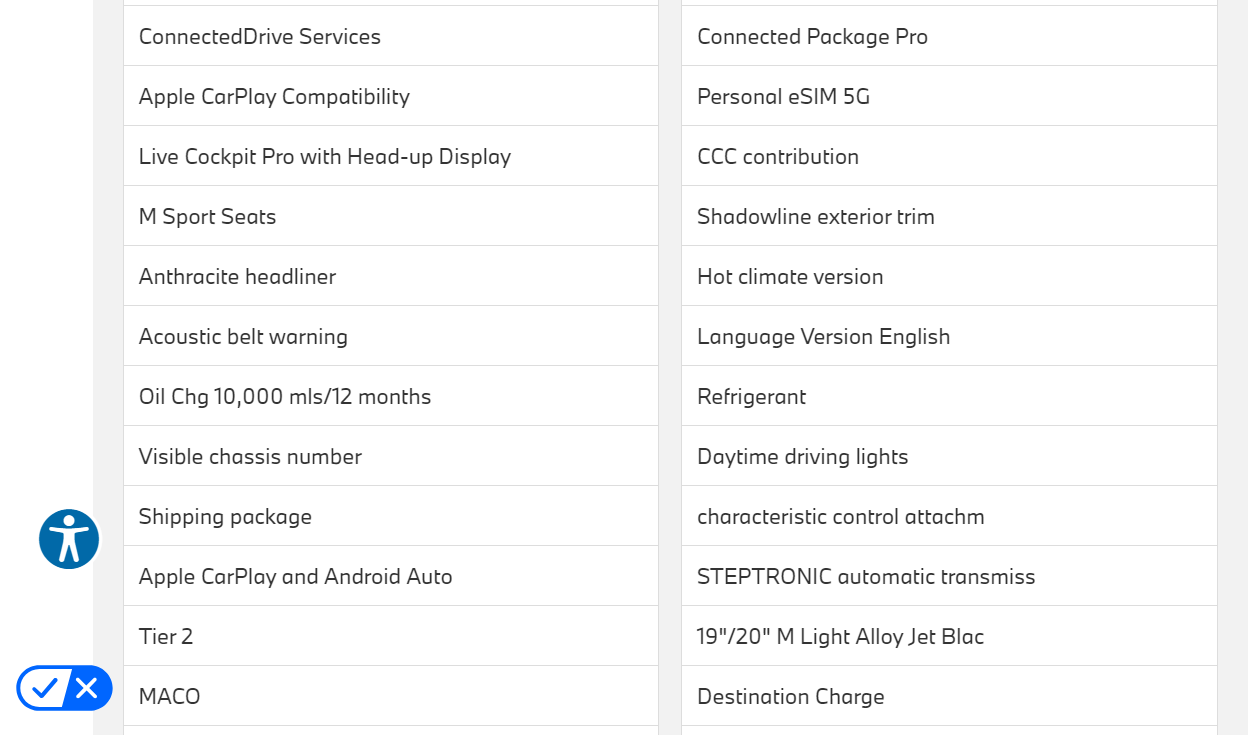Click the ConnectedDrive Services row
This screenshot has width=1252, height=735.
coord(260,37)
